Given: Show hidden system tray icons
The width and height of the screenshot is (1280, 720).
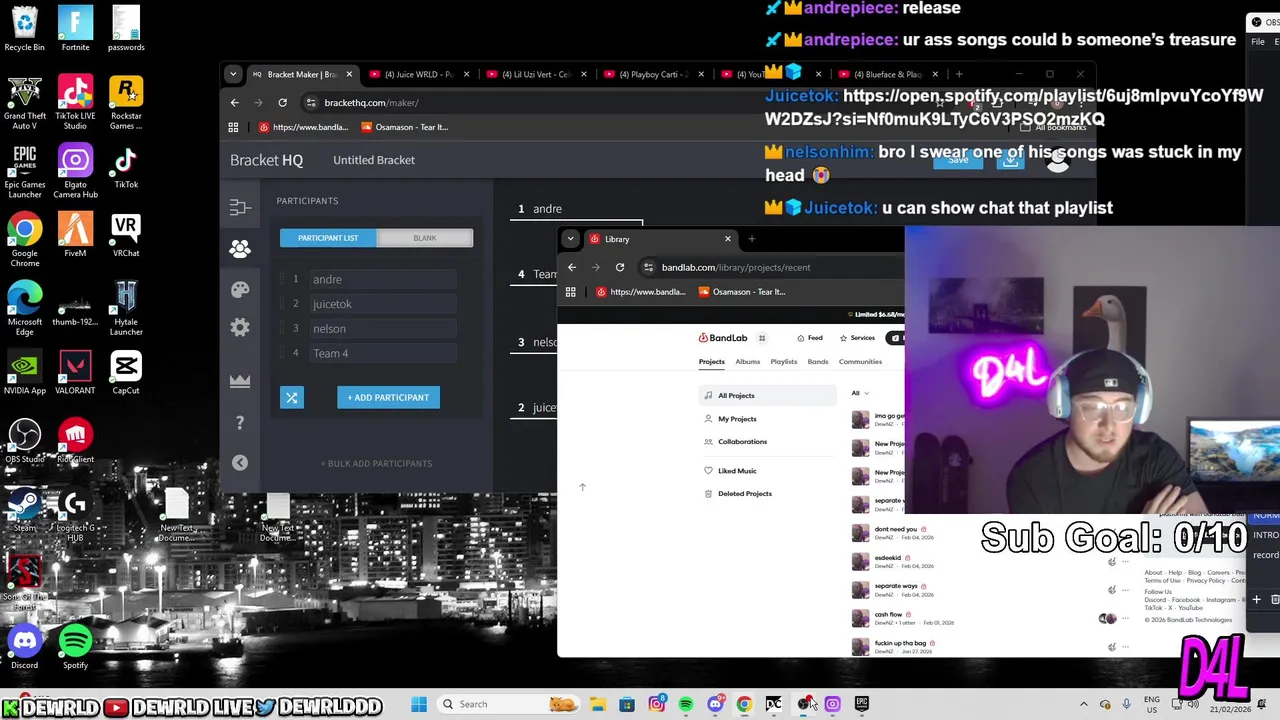Looking at the screenshot, I should coord(1083,704).
